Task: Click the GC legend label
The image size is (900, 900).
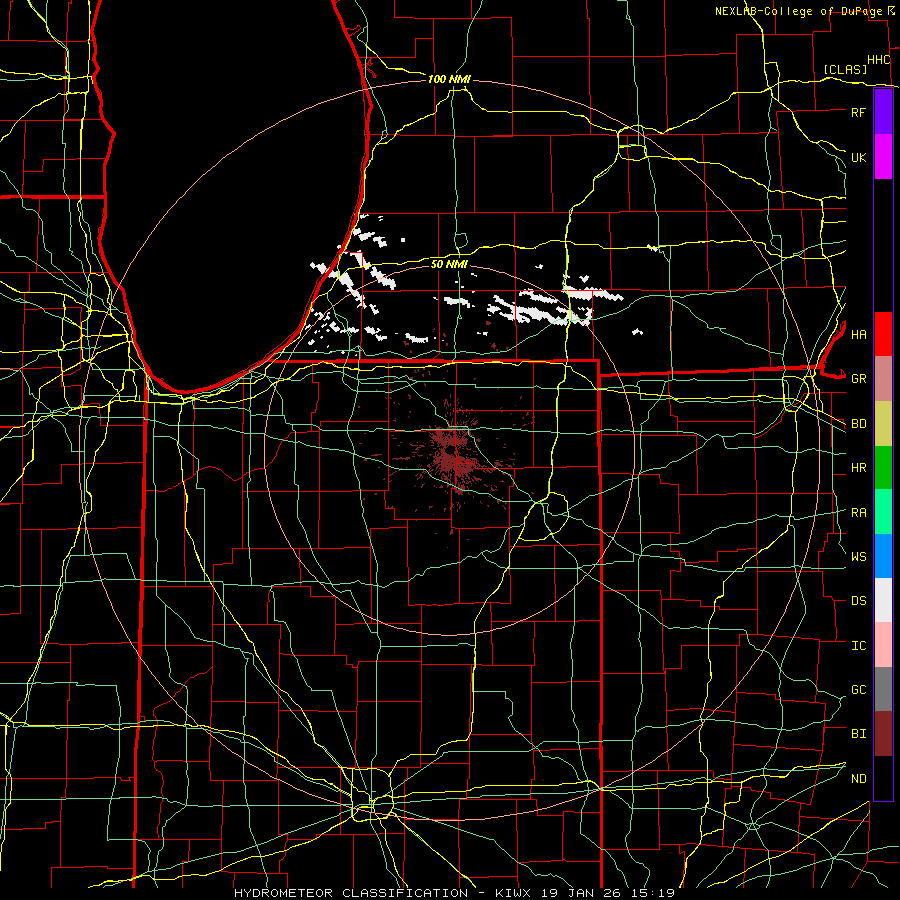Action: [x=858, y=690]
